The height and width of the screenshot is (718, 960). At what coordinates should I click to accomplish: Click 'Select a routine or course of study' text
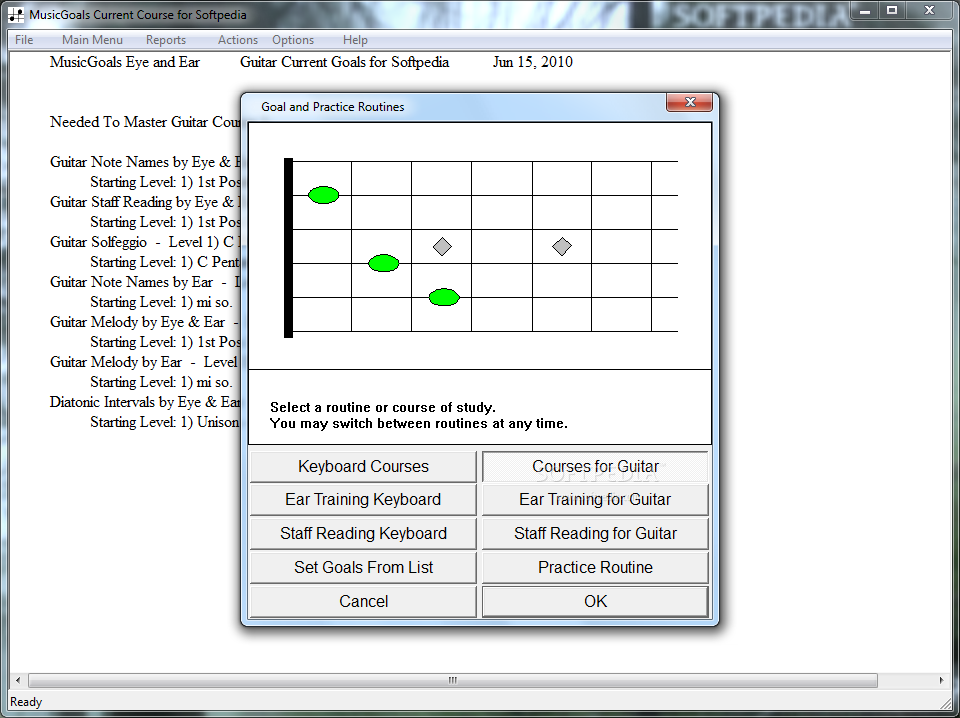pyautogui.click(x=383, y=407)
